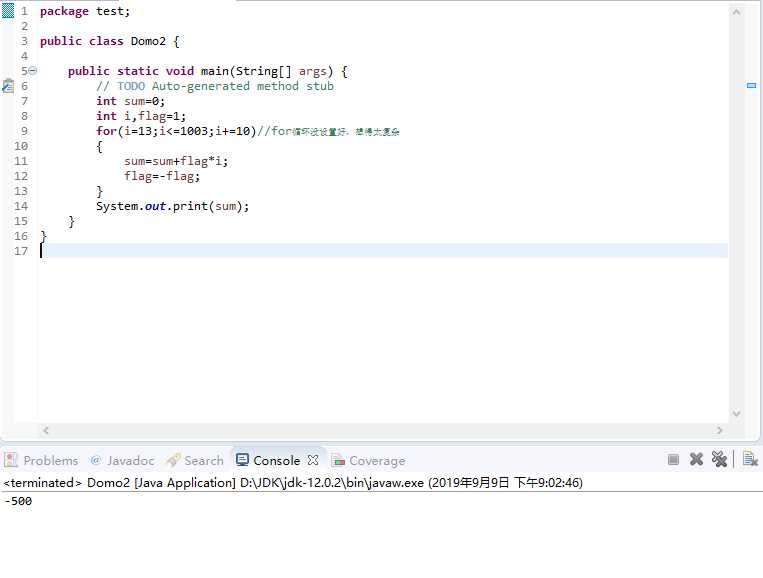Click the Remove Launch single X icon

coord(696,459)
